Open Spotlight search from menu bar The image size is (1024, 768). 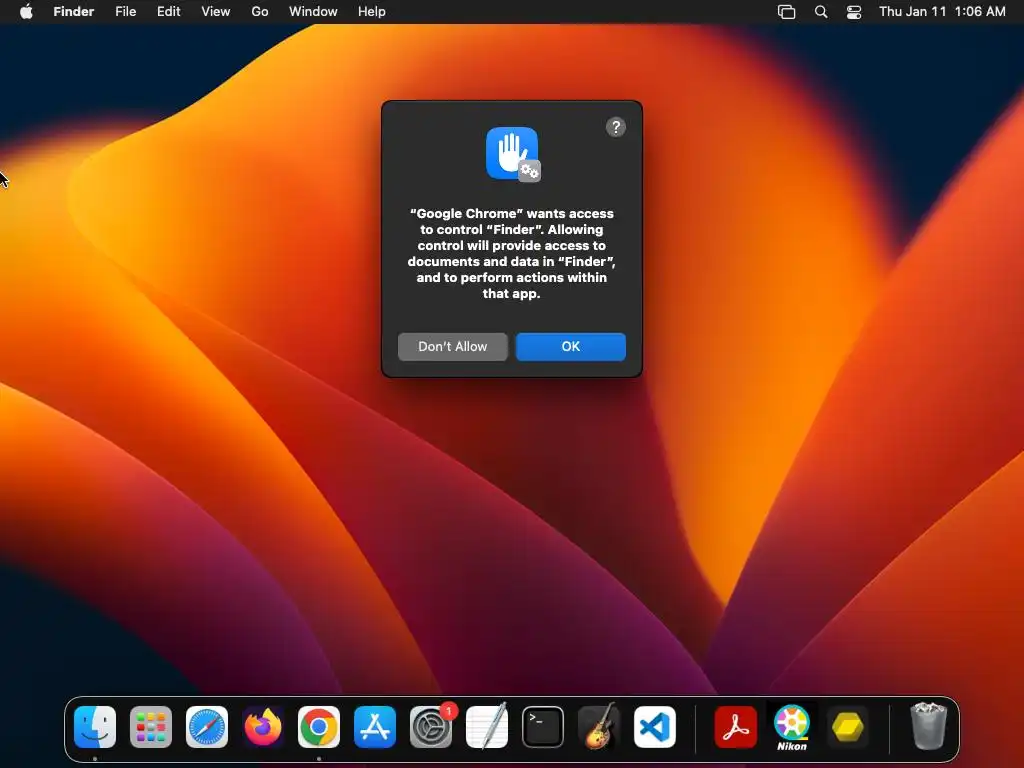pos(821,12)
